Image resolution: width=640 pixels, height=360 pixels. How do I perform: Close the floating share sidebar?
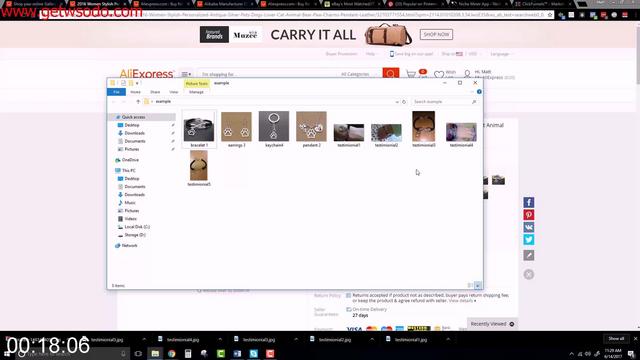click(529, 274)
